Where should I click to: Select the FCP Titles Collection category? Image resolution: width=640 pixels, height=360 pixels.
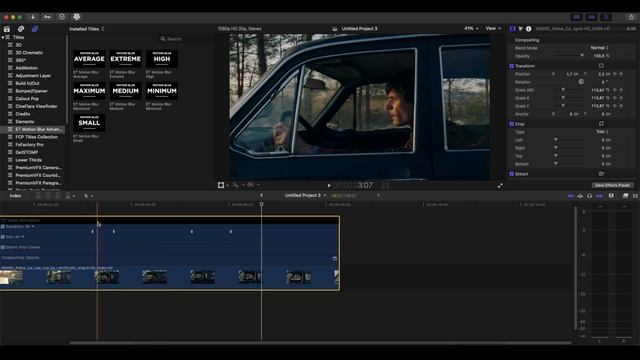(36, 137)
